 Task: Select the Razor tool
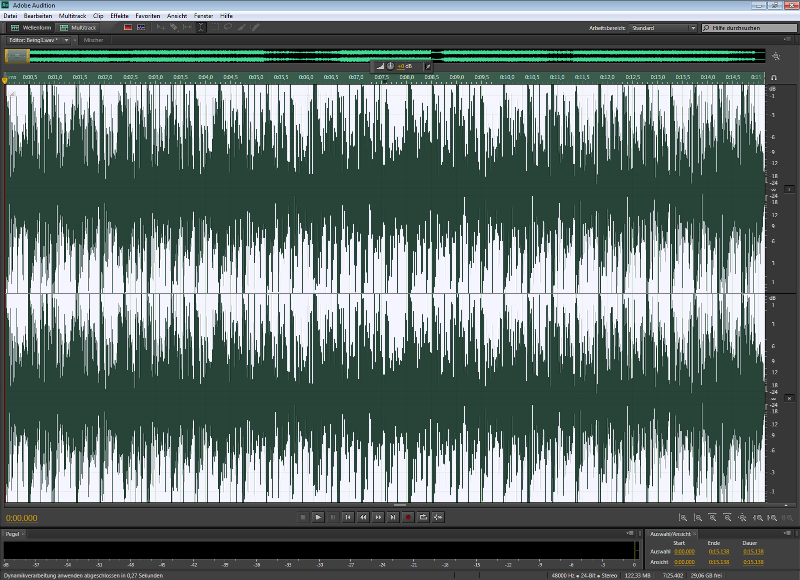point(174,28)
